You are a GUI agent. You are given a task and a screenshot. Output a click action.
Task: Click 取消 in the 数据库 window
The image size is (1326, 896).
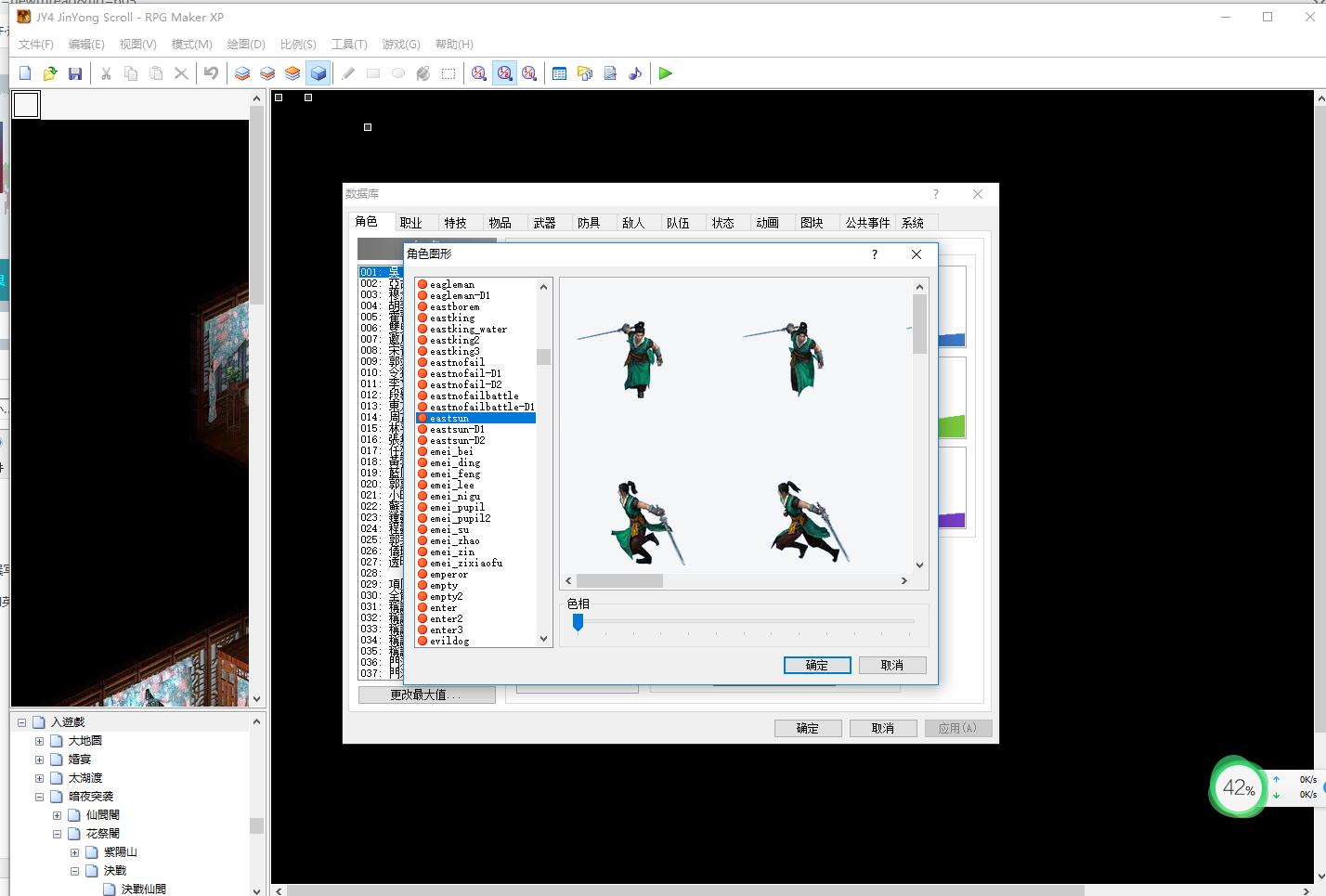pyautogui.click(x=883, y=728)
